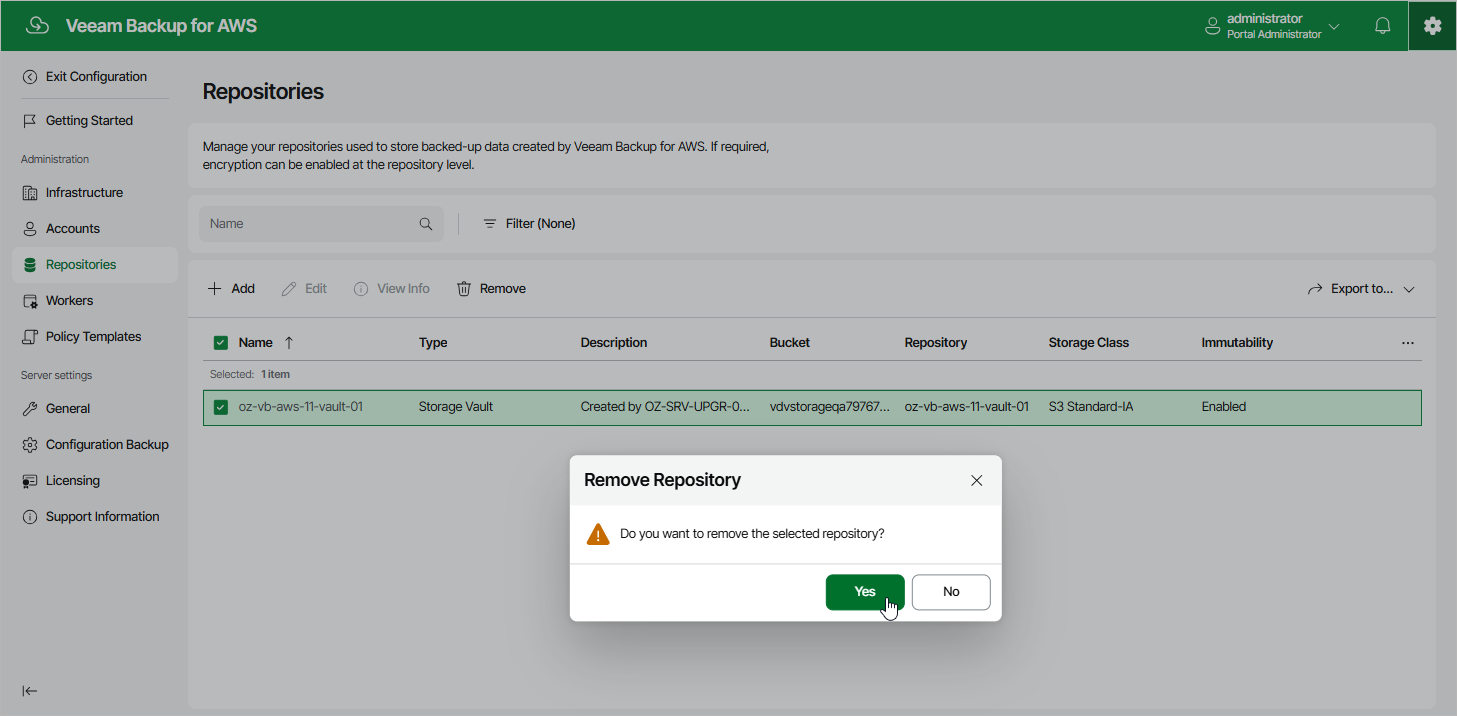Click the Enabled immutability cell
Image resolution: width=1457 pixels, height=716 pixels.
[1224, 407]
